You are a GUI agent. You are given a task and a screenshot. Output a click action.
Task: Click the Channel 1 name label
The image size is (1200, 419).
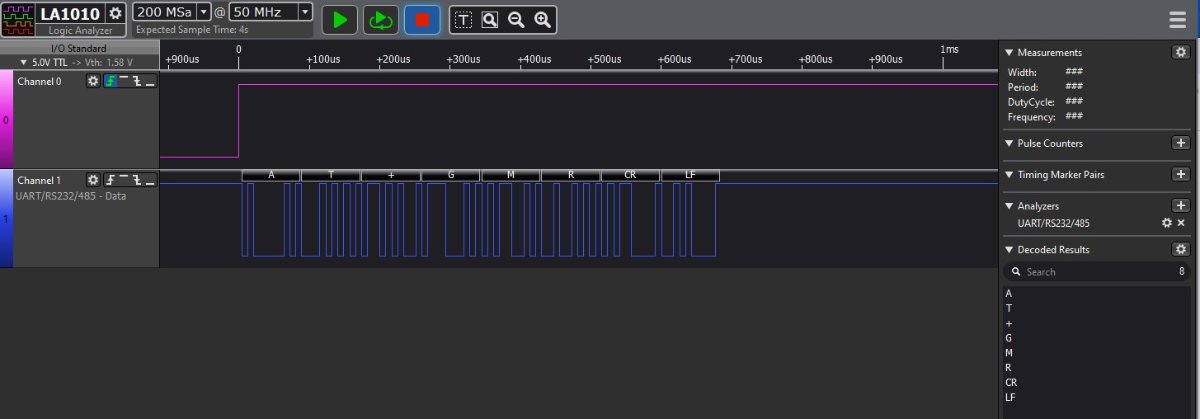coord(39,180)
